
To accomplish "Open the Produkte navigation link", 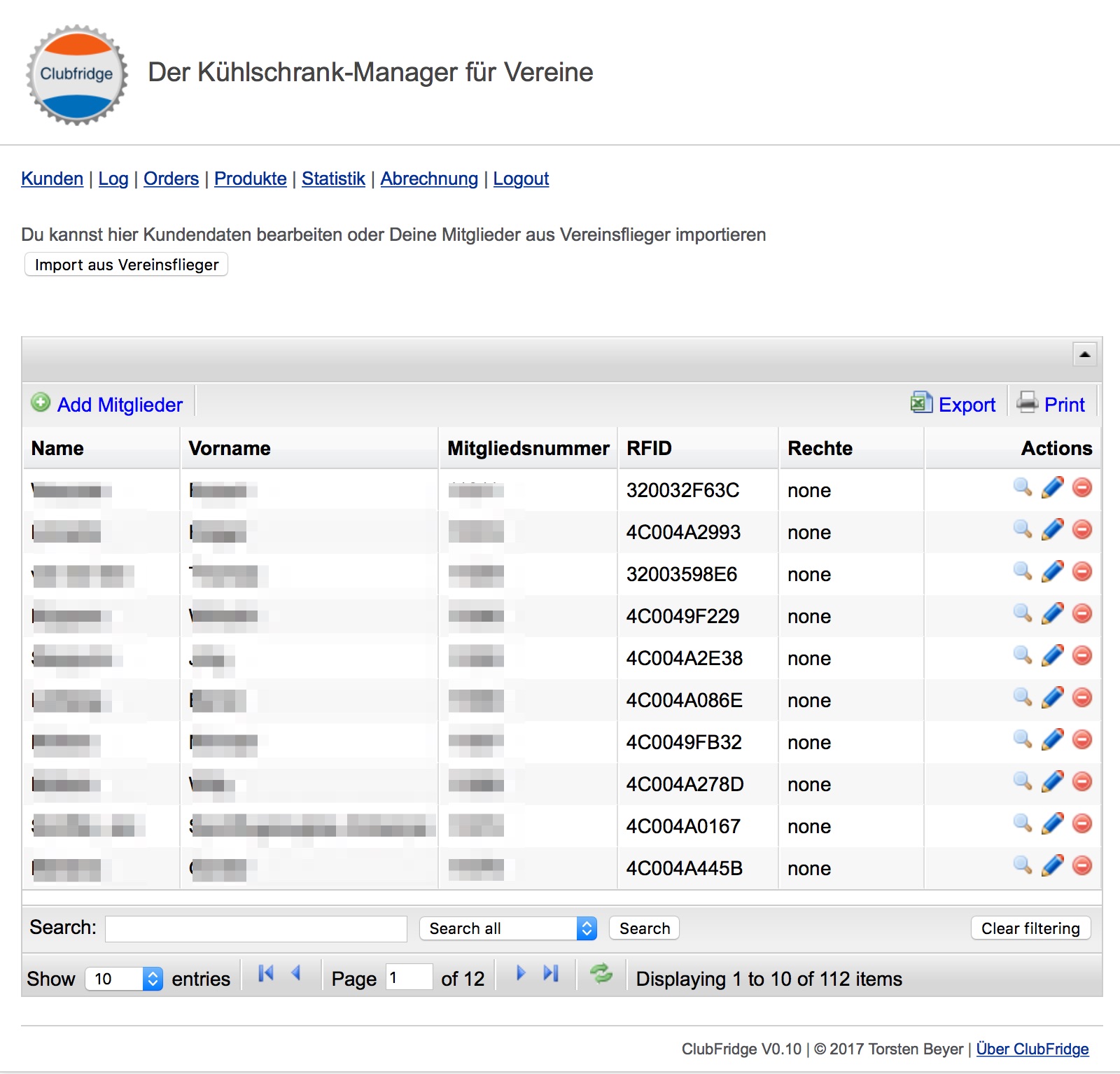I will (x=250, y=179).
